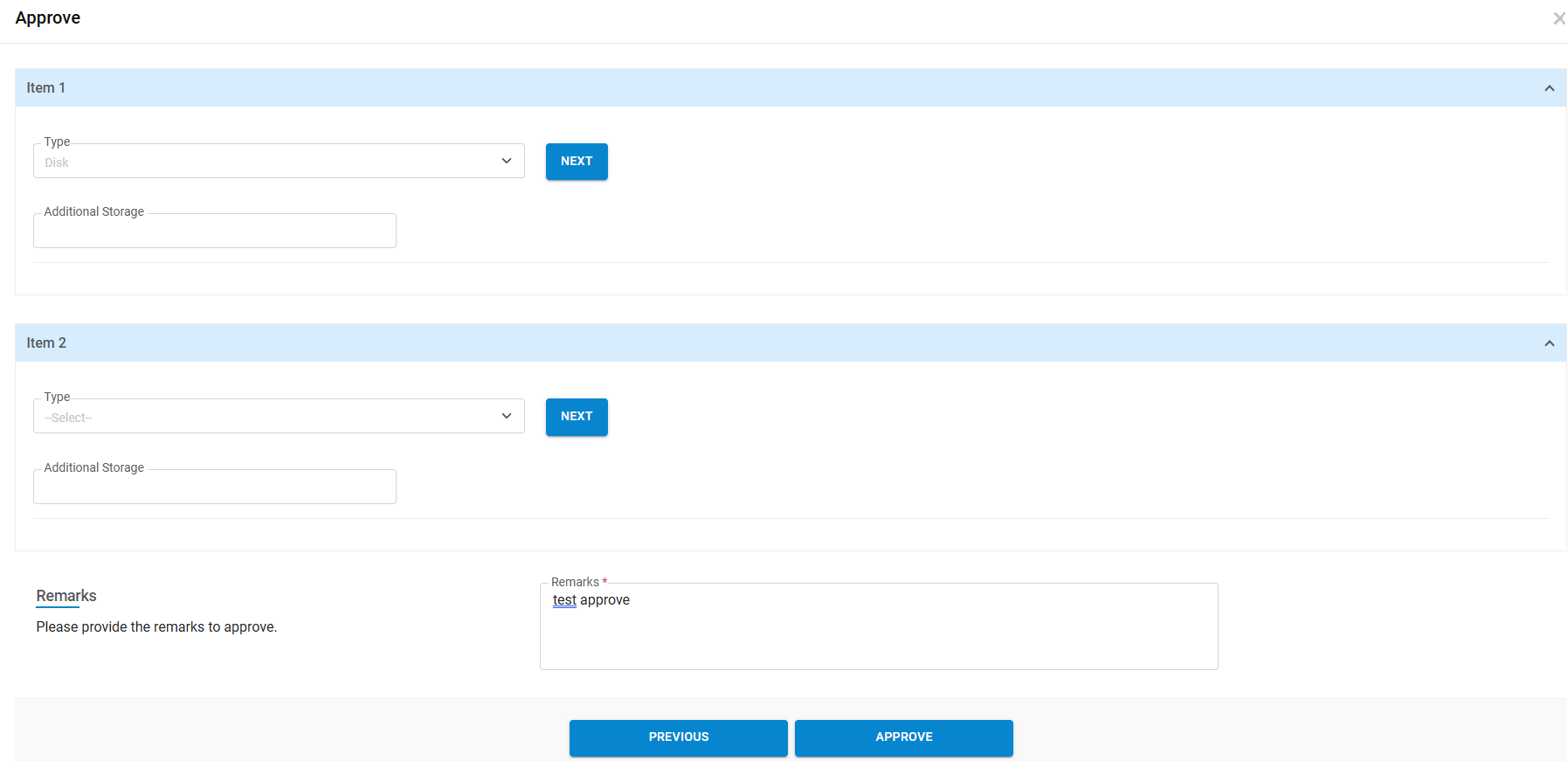This screenshot has width=1568, height=761.
Task: Close the Approve dialog
Action: tap(1558, 18)
